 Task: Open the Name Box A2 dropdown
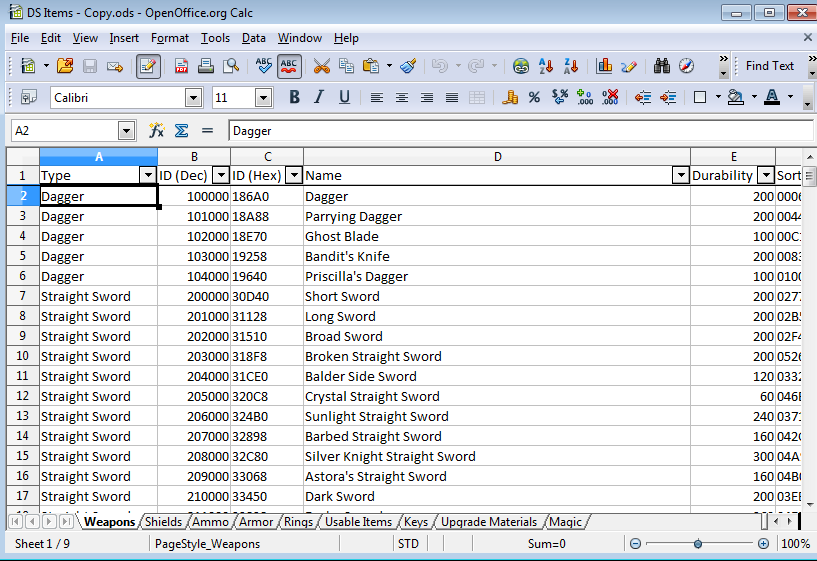[126, 131]
